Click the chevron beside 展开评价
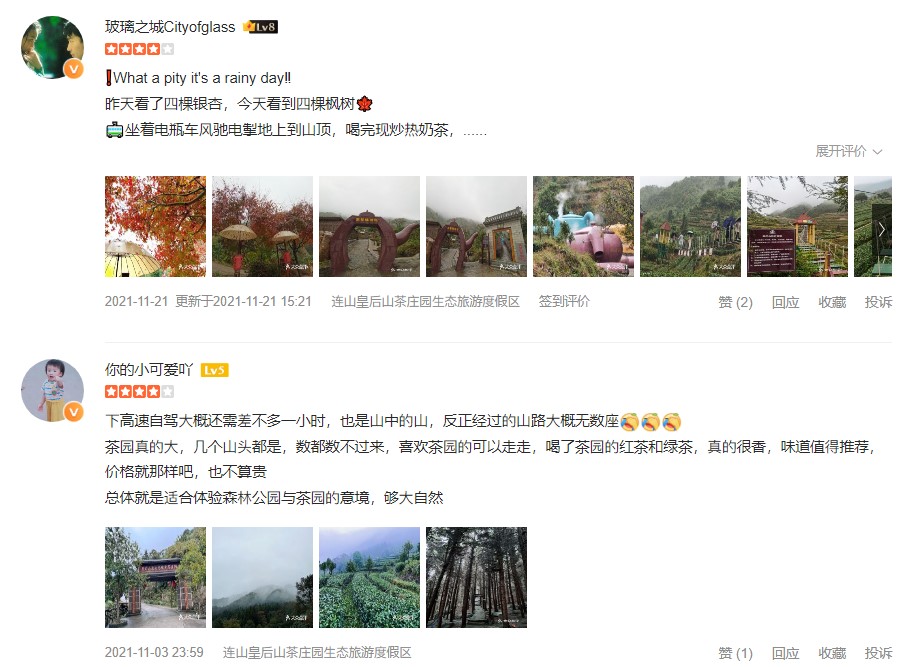 click(x=877, y=152)
